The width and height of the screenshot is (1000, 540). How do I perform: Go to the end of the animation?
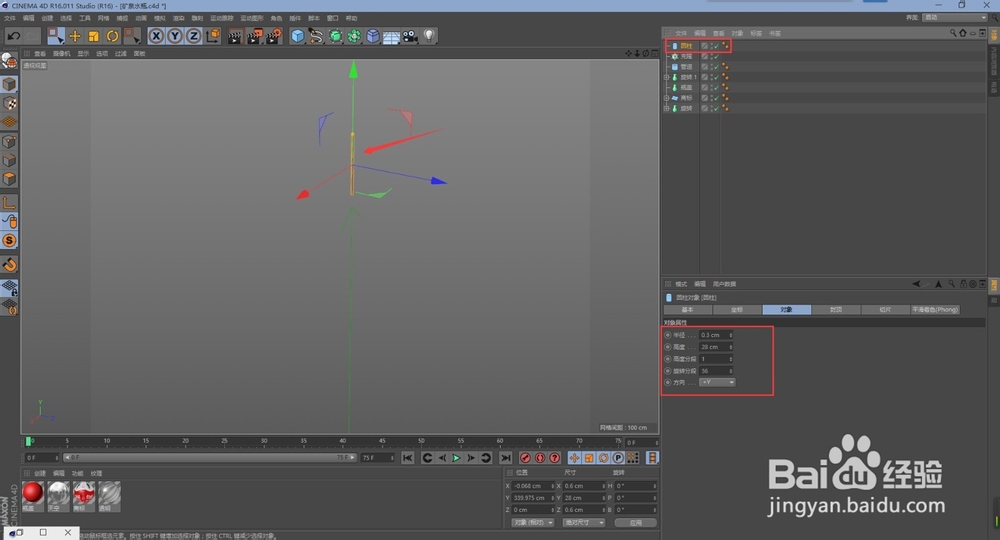click(506, 458)
